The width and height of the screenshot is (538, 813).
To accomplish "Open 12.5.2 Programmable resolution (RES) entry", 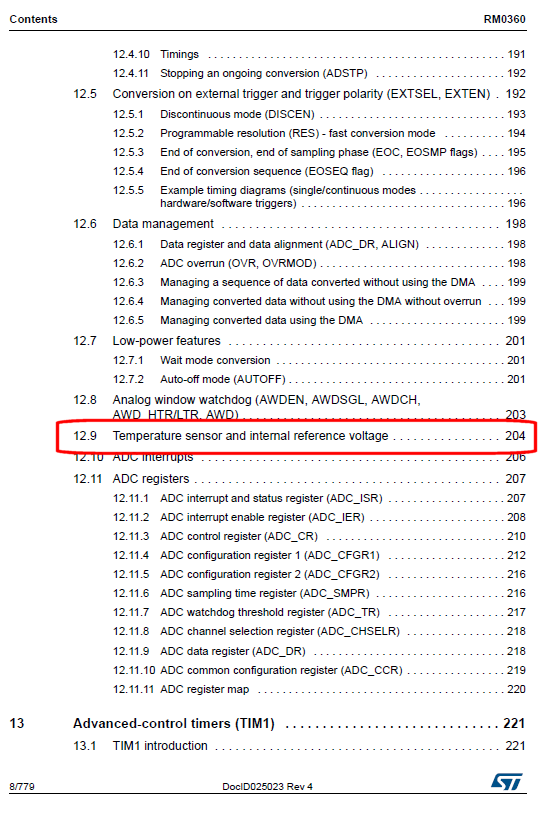I will pos(319,133).
